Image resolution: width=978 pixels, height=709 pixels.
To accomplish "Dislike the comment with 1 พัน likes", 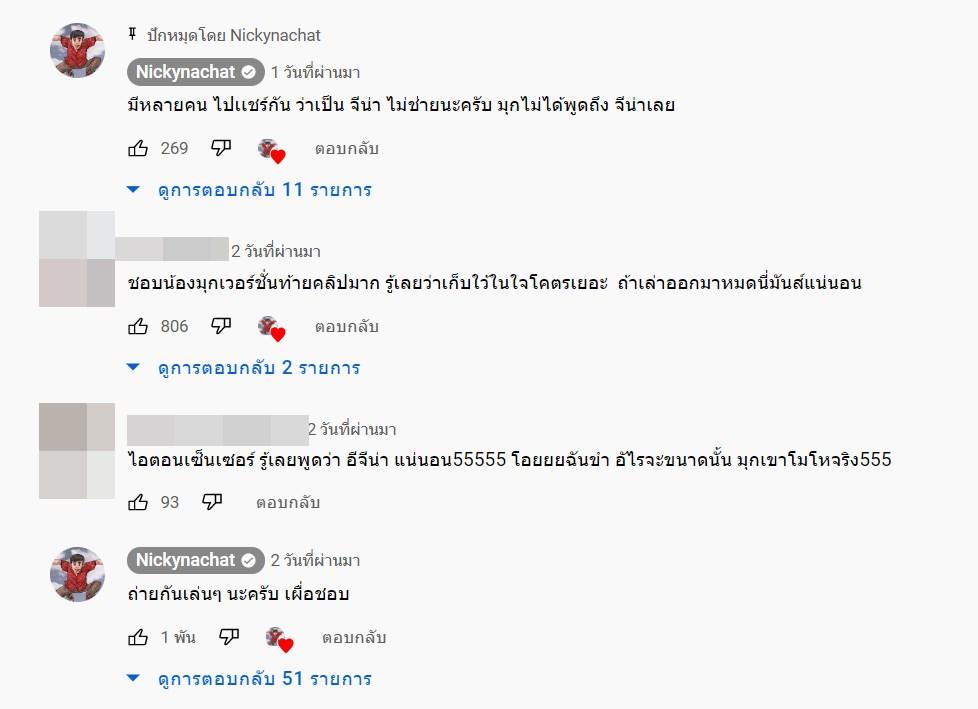I will click(x=228, y=637).
